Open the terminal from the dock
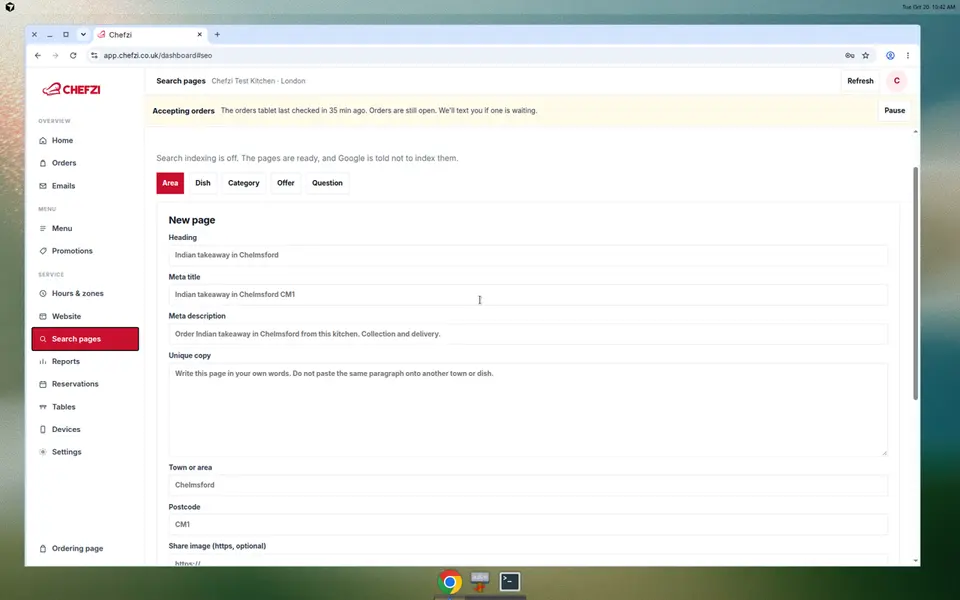Viewport: 960px width, 600px height. point(509,581)
